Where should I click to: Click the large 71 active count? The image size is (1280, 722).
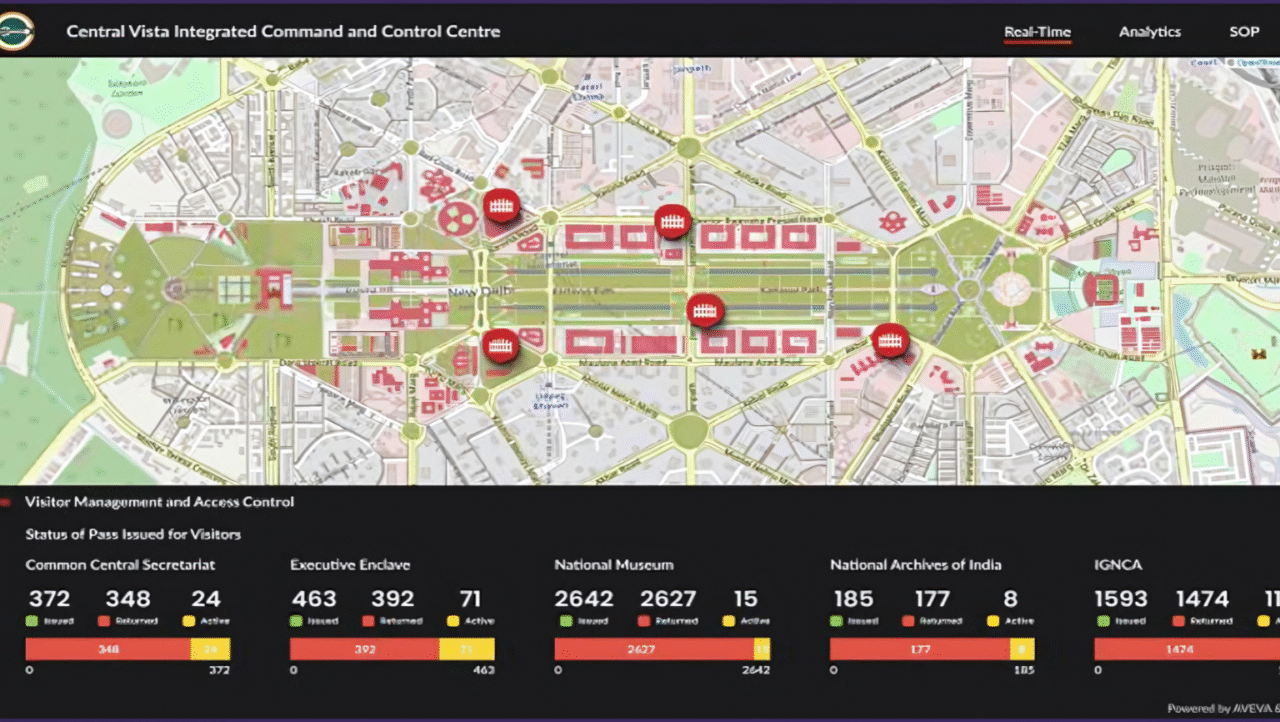tap(470, 599)
